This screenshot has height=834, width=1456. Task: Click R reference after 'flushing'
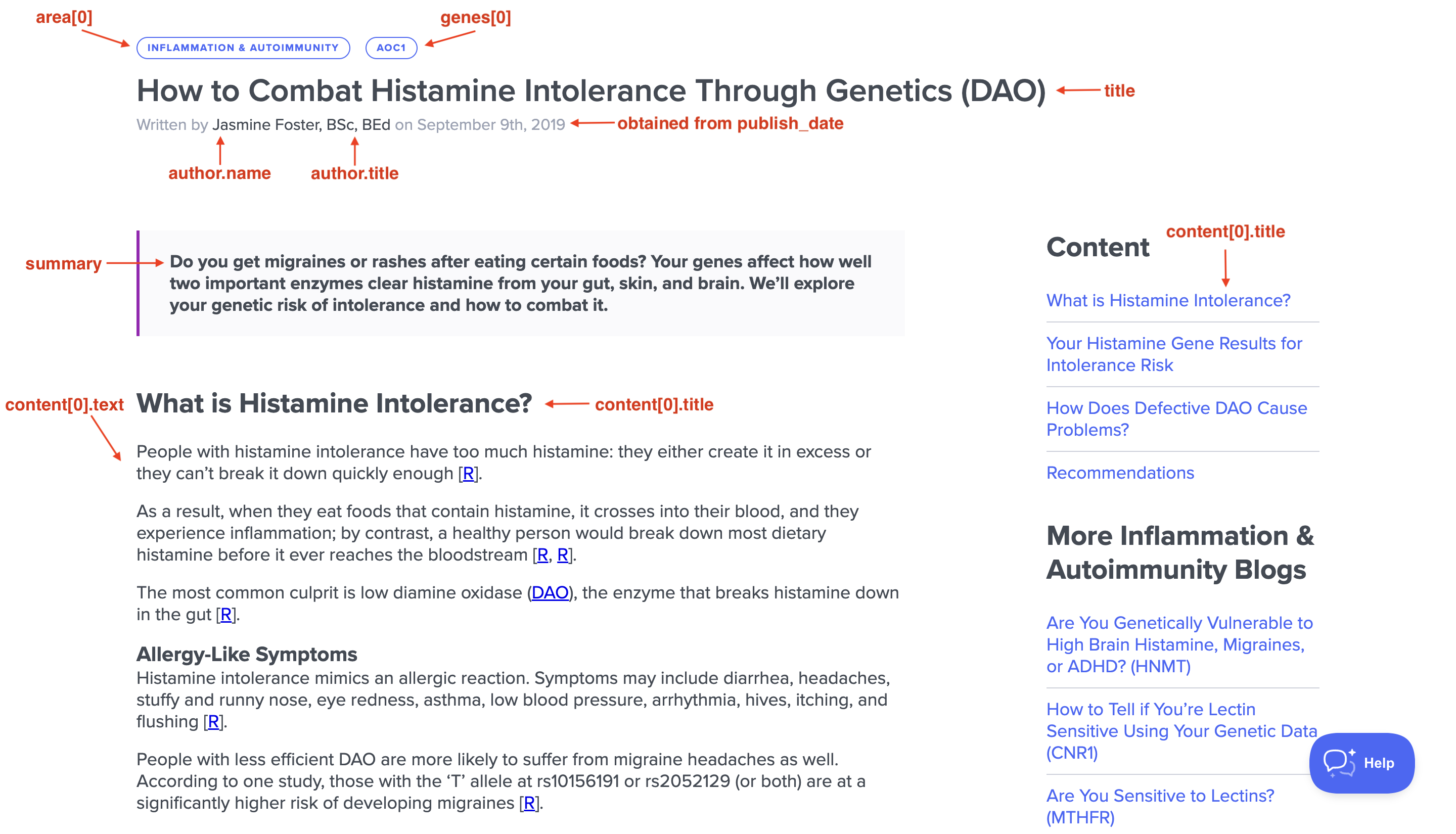click(213, 721)
